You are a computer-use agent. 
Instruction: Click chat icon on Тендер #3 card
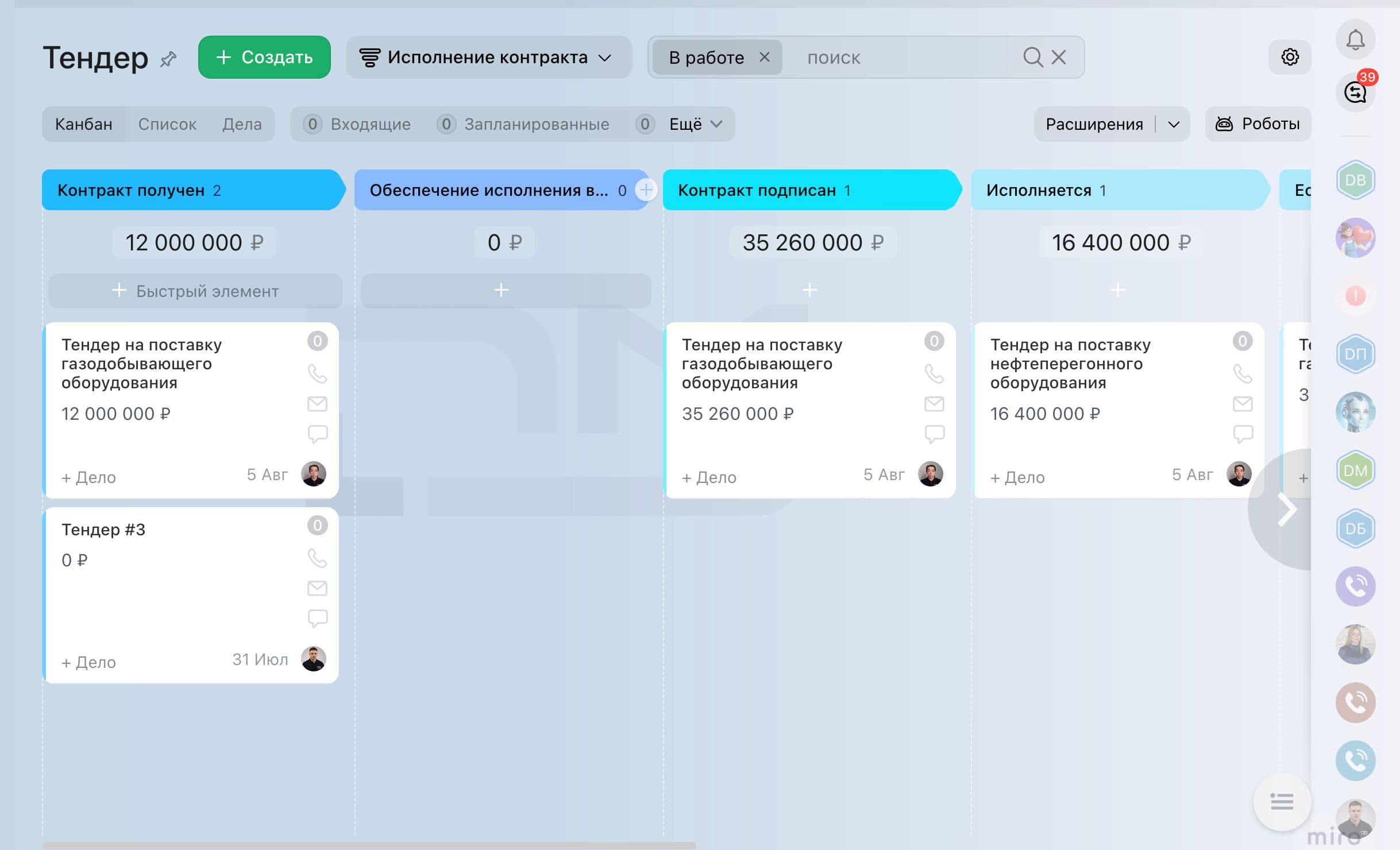click(317, 619)
